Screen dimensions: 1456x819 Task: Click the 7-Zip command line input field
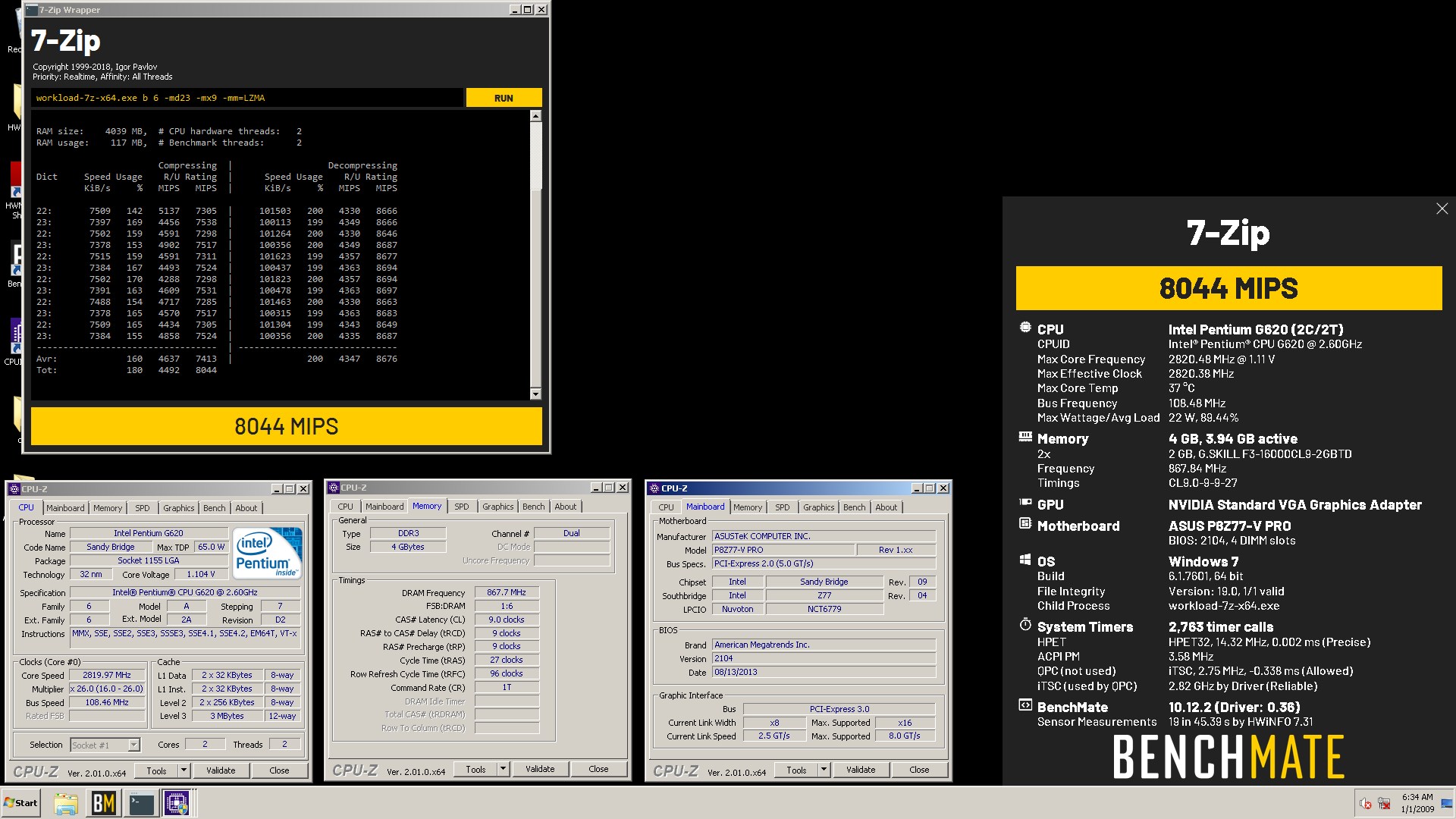(247, 98)
